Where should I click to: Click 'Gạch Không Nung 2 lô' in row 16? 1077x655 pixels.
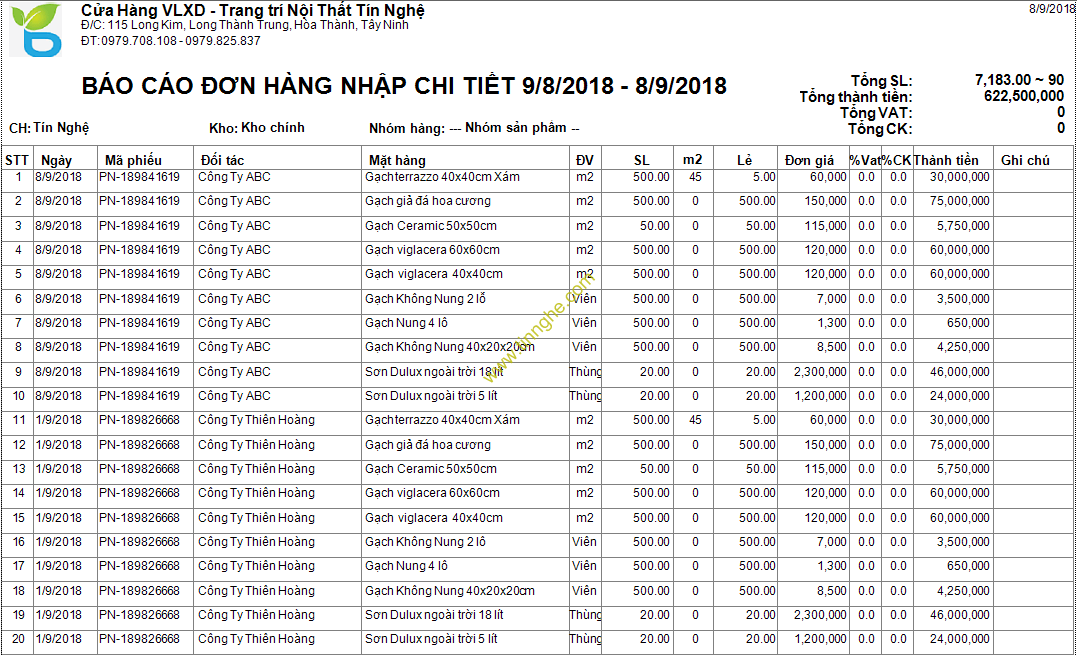[x=425, y=542]
